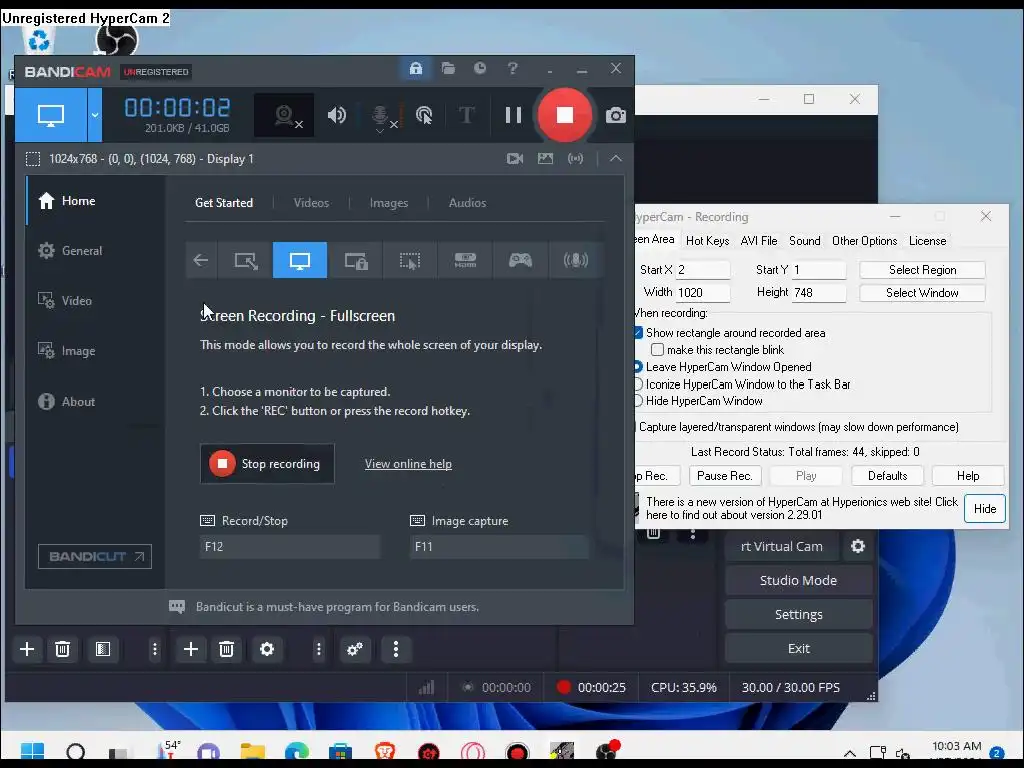Screen dimensions: 1024x768
Task: Switch to the Images tab
Action: [389, 203]
